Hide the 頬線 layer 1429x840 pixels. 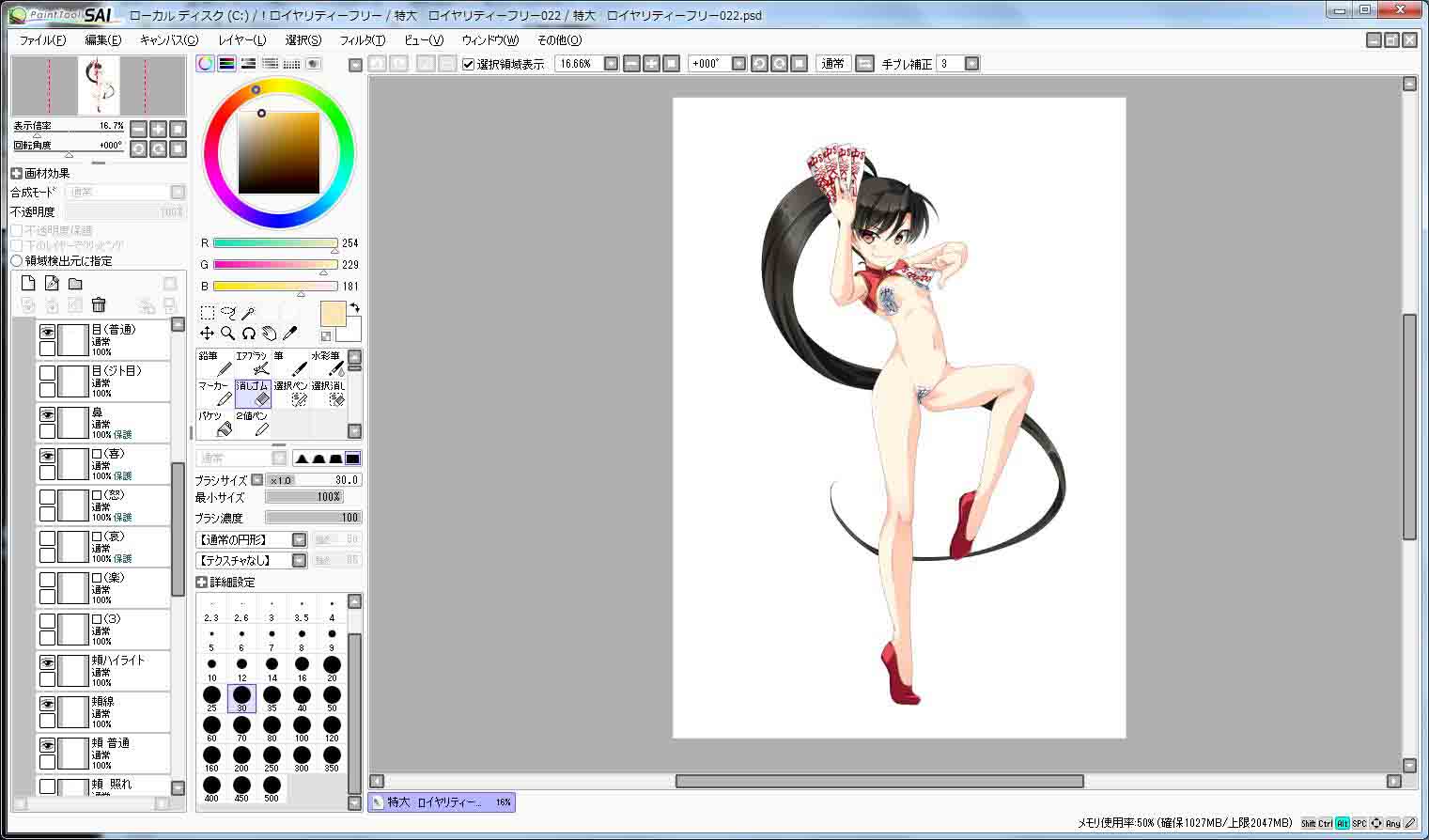coord(47,704)
